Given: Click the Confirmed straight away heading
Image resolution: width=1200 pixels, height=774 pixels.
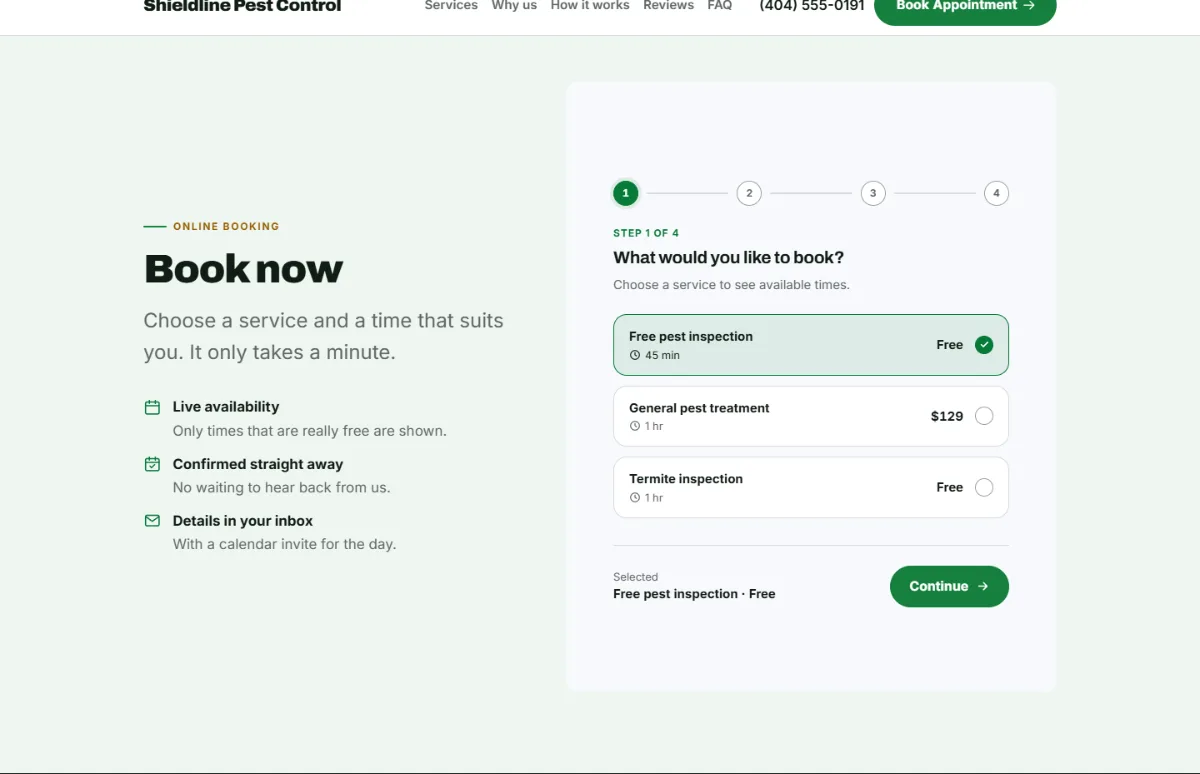Looking at the screenshot, I should (258, 464).
